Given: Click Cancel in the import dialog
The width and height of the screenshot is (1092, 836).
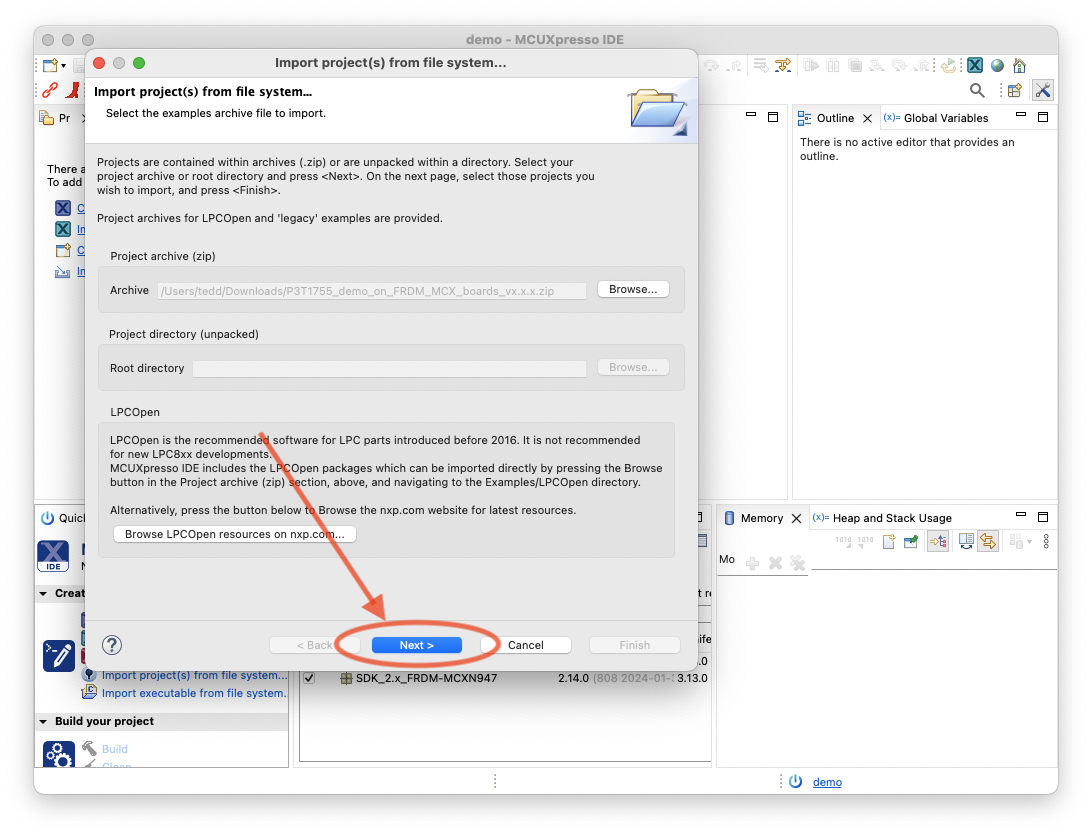Looking at the screenshot, I should [526, 645].
